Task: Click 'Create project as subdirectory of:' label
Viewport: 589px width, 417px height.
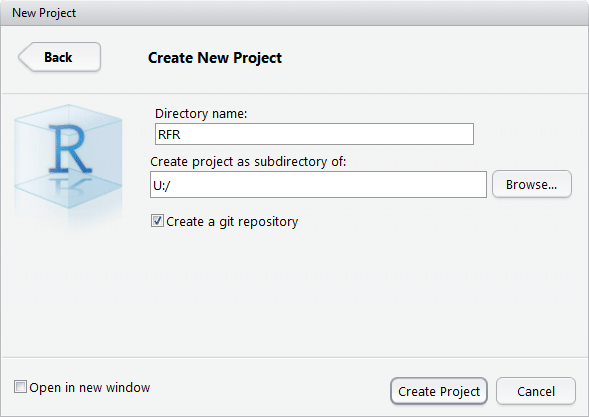Action: pyautogui.click(x=248, y=162)
